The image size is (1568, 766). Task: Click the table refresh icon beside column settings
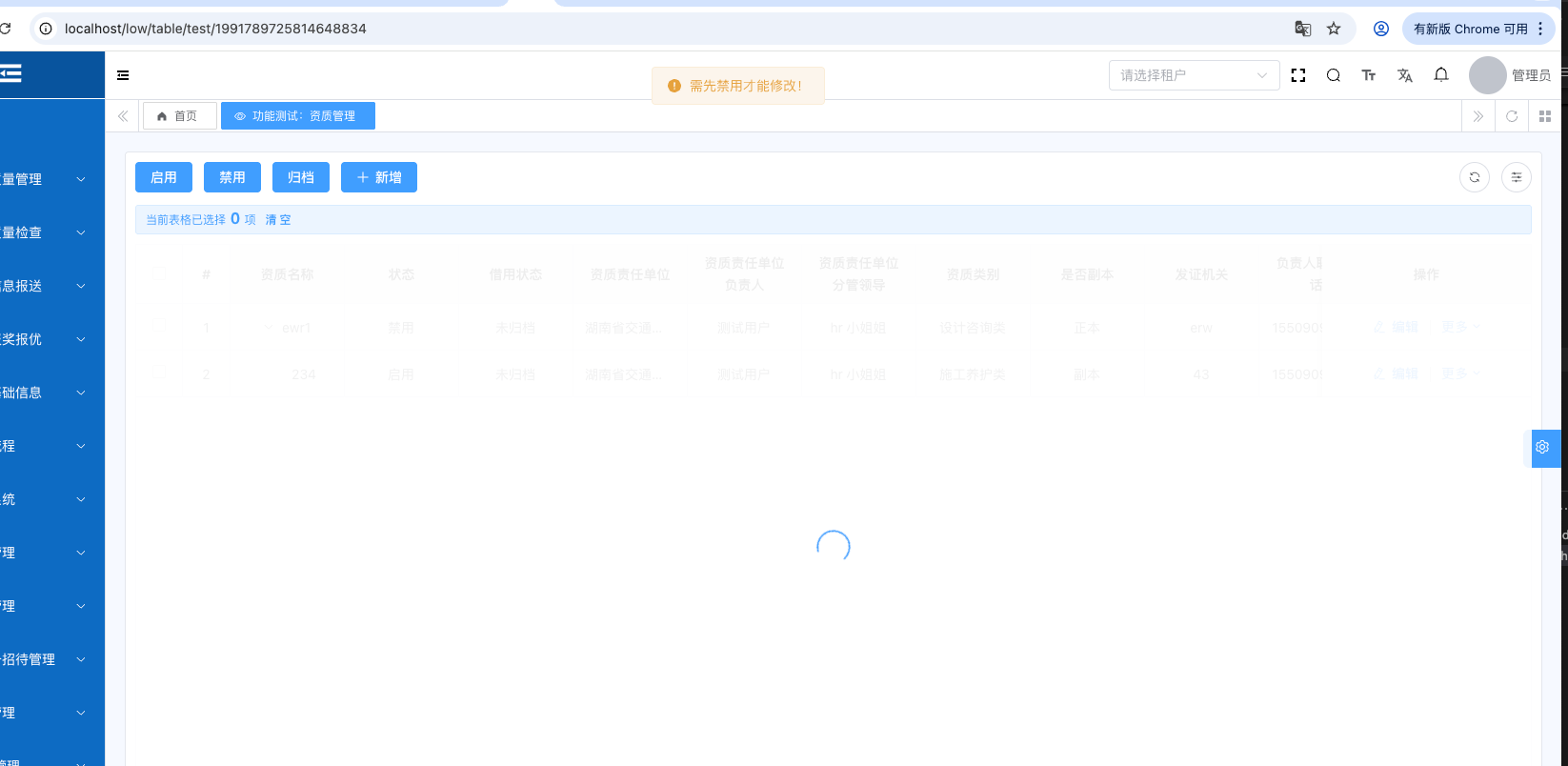1475,177
